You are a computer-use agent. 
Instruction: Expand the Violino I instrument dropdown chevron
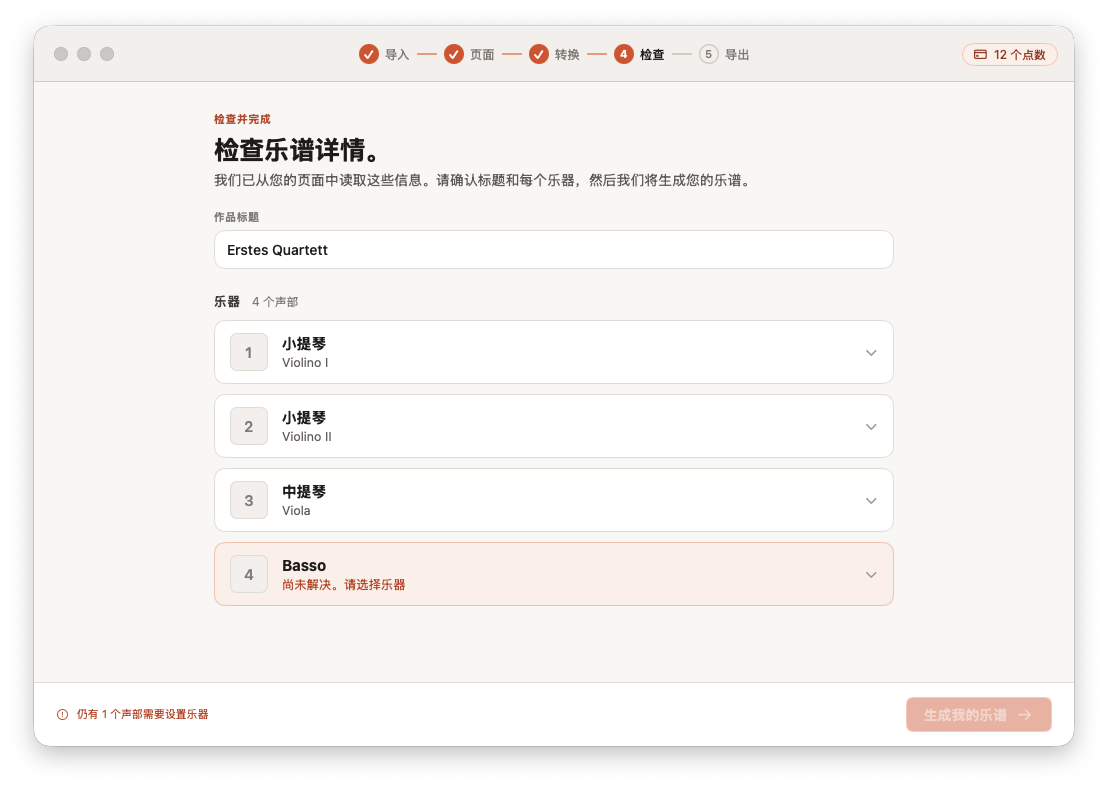[871, 353]
